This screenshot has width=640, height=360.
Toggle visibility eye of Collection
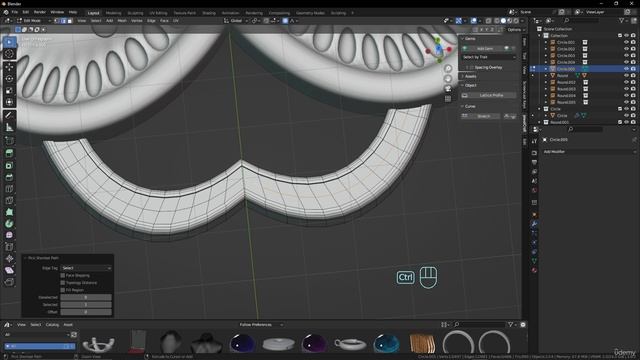626,36
